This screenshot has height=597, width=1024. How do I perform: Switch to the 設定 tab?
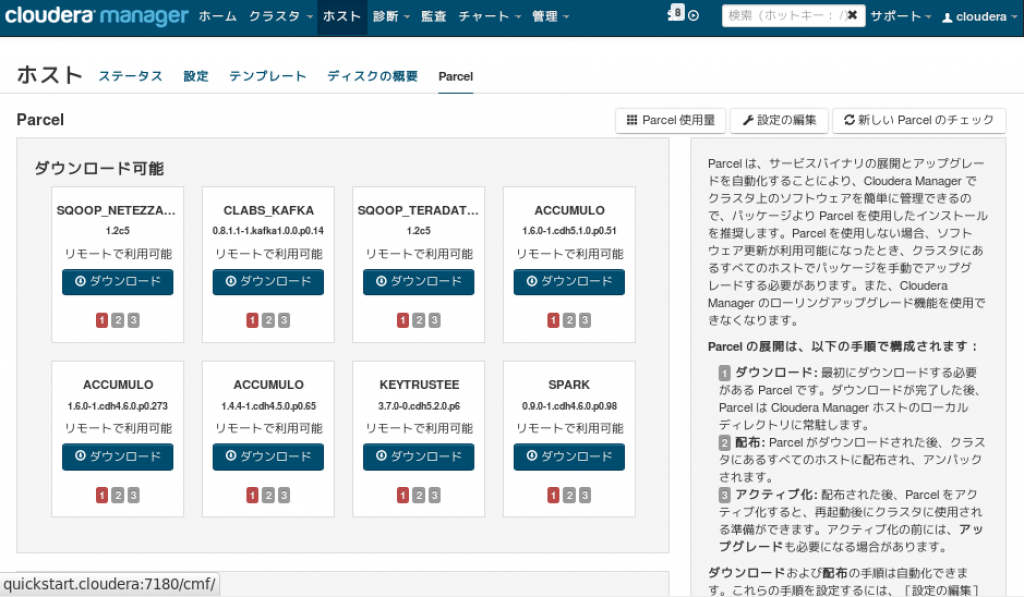196,76
